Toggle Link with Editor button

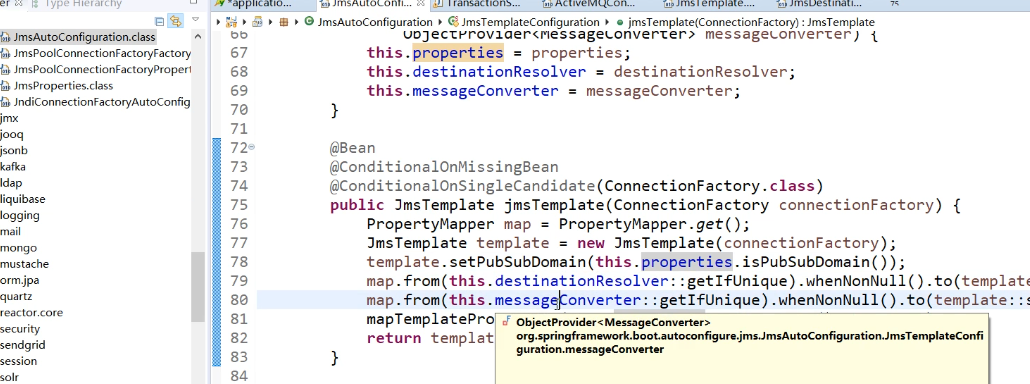tap(175, 21)
